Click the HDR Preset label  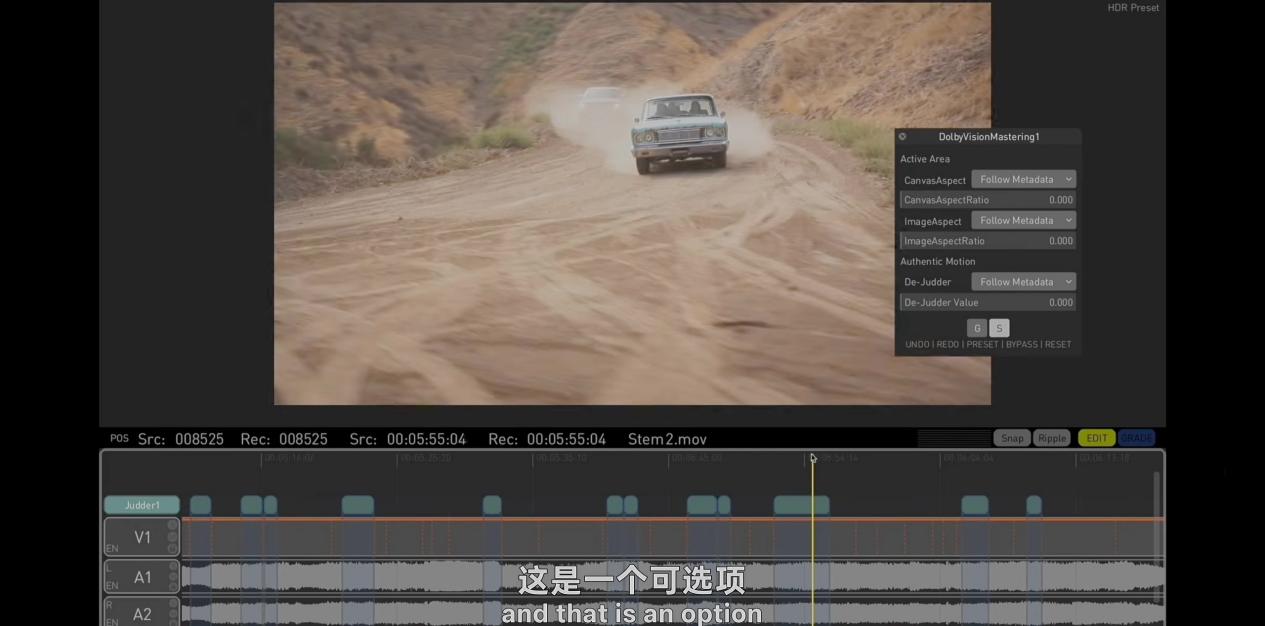pyautogui.click(x=1133, y=8)
